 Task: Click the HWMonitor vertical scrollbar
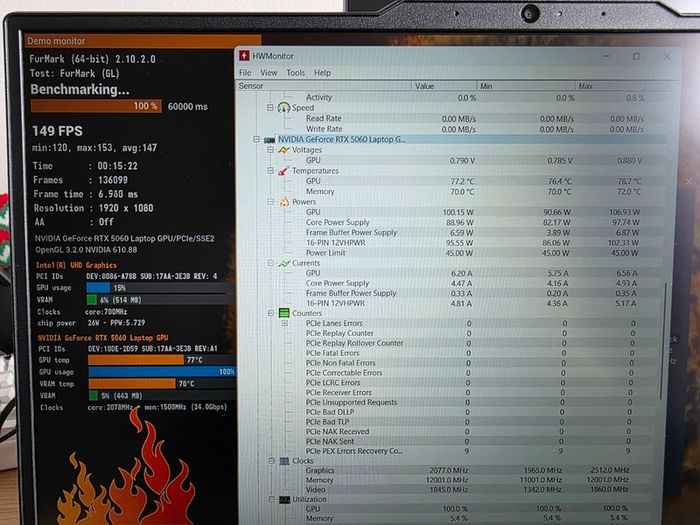[663, 341]
